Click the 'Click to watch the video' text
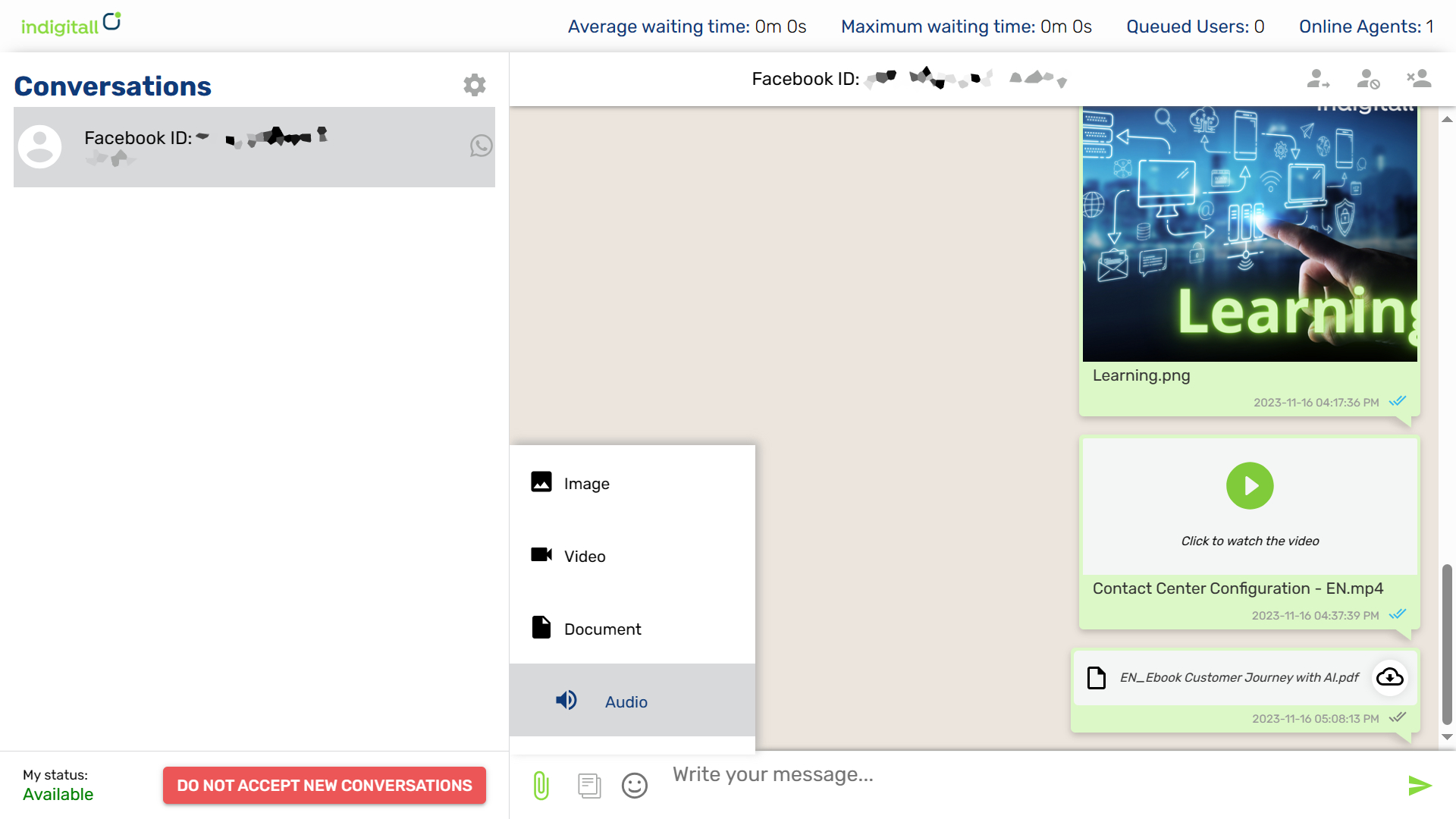Screen dimensions: 1456x819 pos(1250,541)
